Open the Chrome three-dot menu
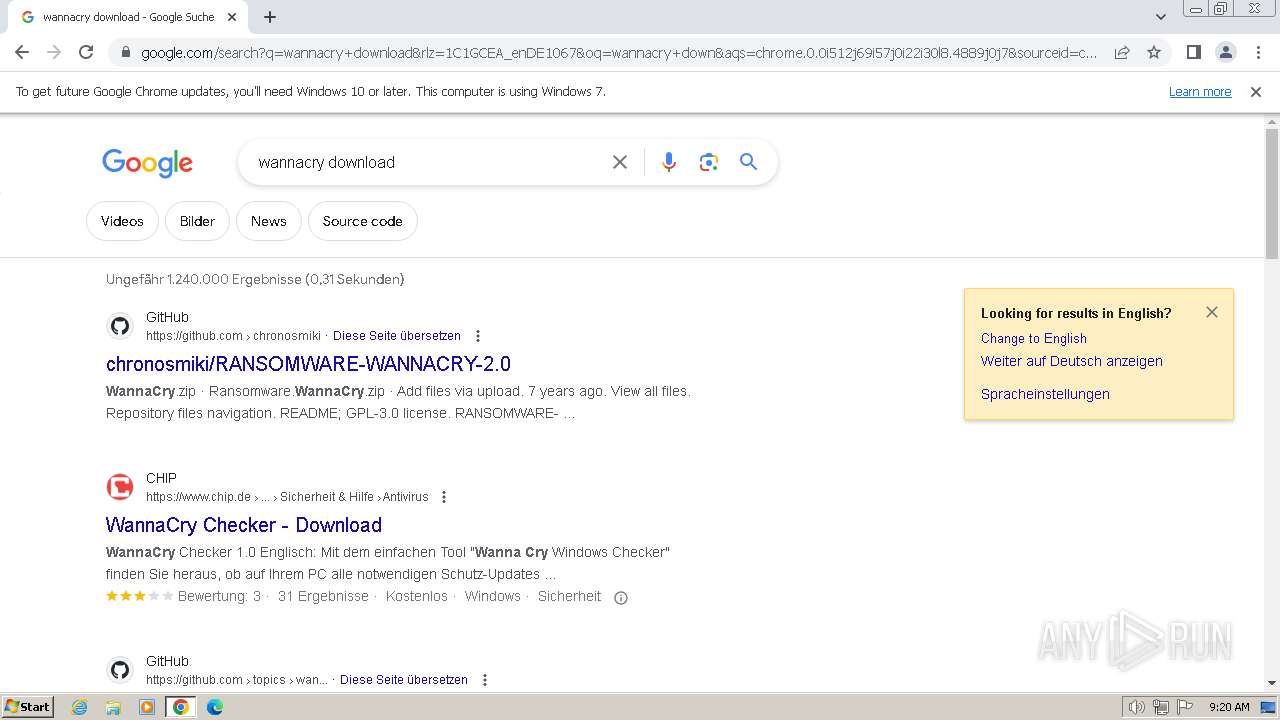The height and width of the screenshot is (720, 1280). pos(1258,52)
